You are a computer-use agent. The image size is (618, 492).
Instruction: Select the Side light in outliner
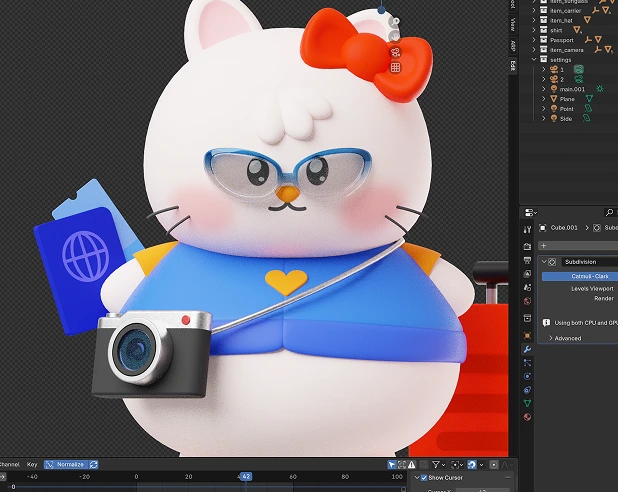(x=566, y=119)
